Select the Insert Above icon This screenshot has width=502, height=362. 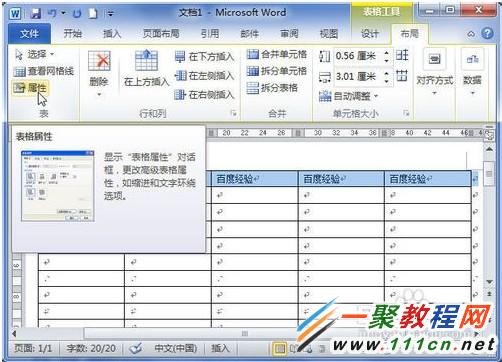click(146, 61)
